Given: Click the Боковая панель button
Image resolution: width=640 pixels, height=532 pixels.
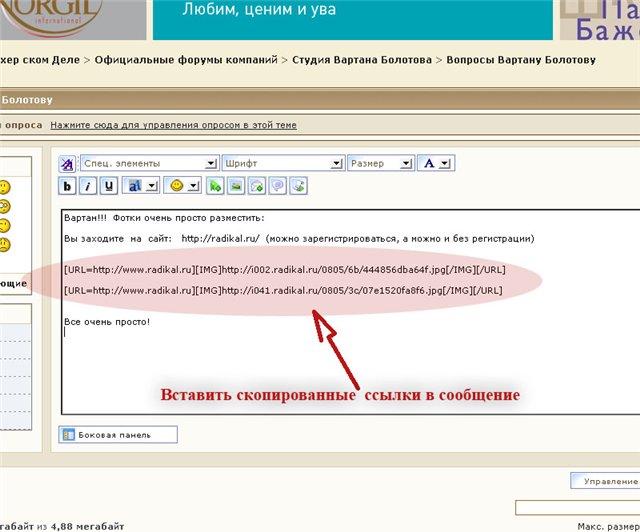Looking at the screenshot, I should [x=119, y=435].
